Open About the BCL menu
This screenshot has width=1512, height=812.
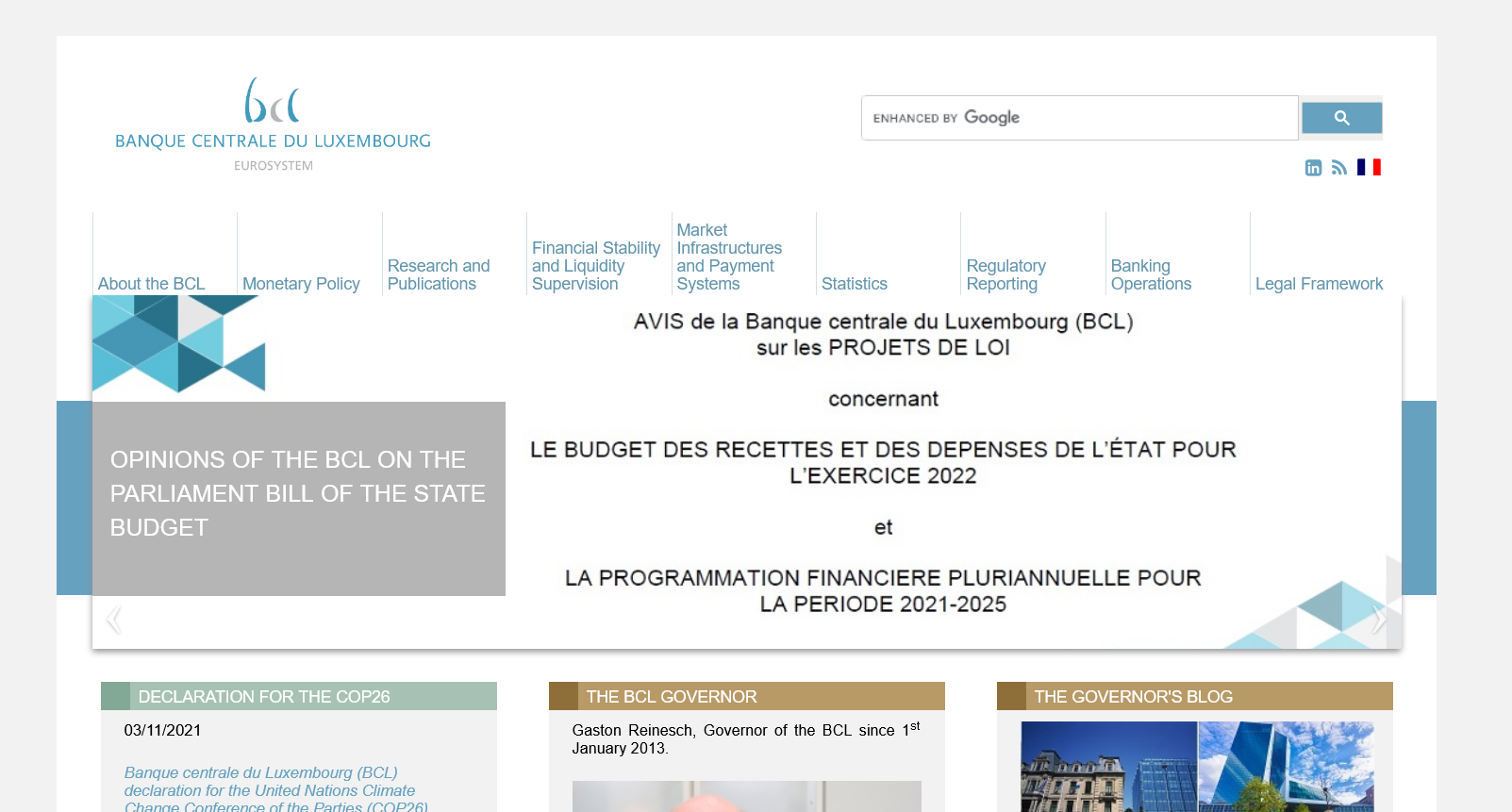152,284
